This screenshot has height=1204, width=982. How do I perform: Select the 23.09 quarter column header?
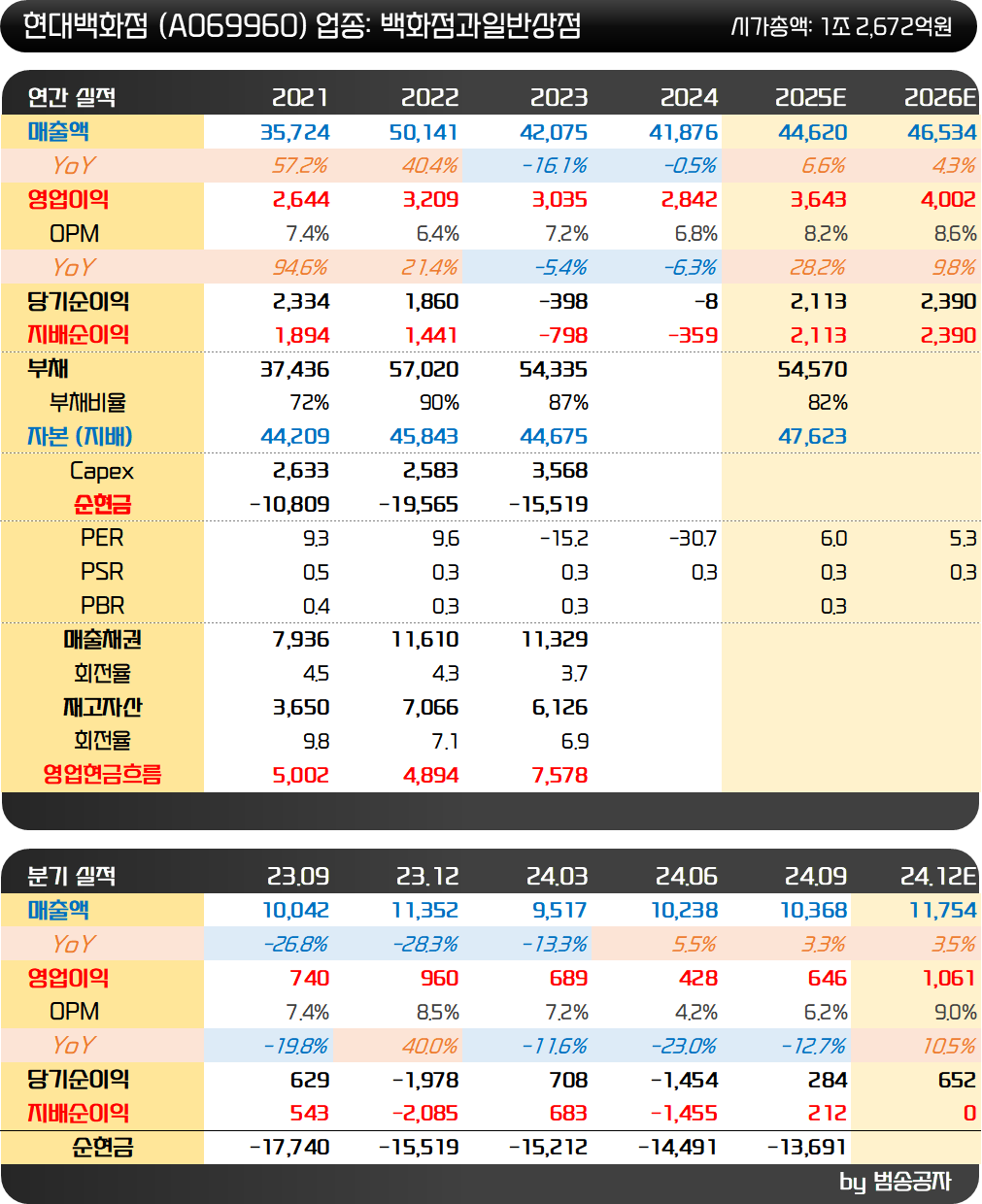pos(298,876)
